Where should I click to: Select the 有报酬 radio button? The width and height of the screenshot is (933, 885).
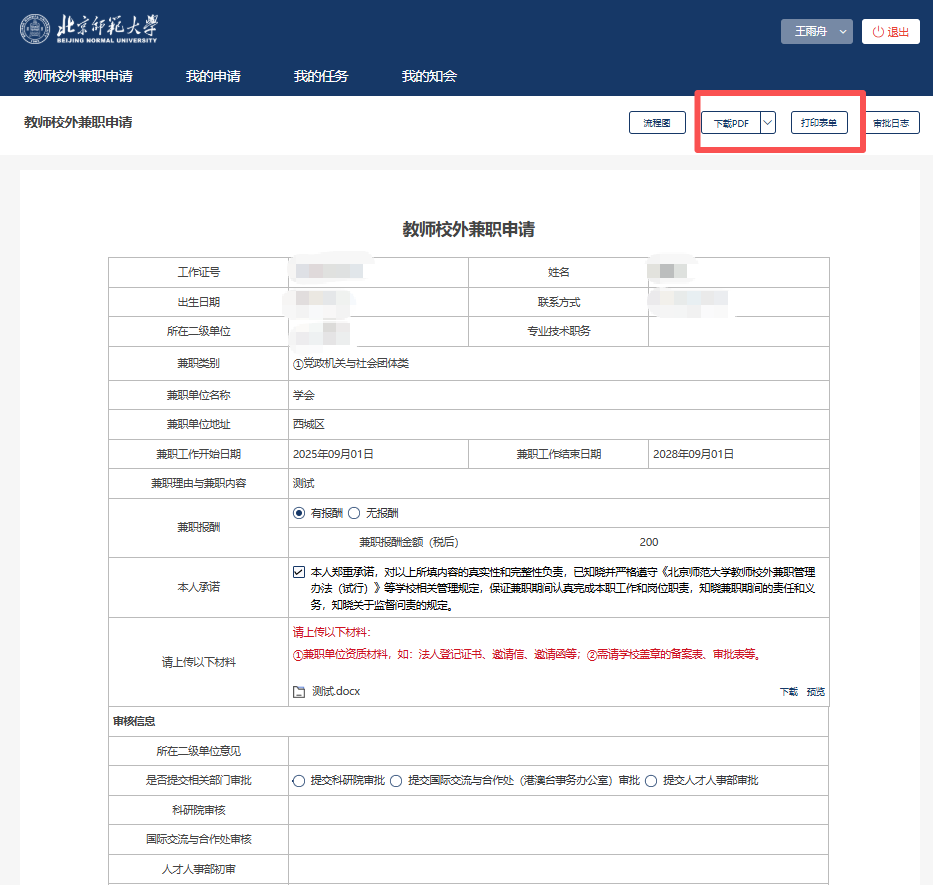point(299,513)
